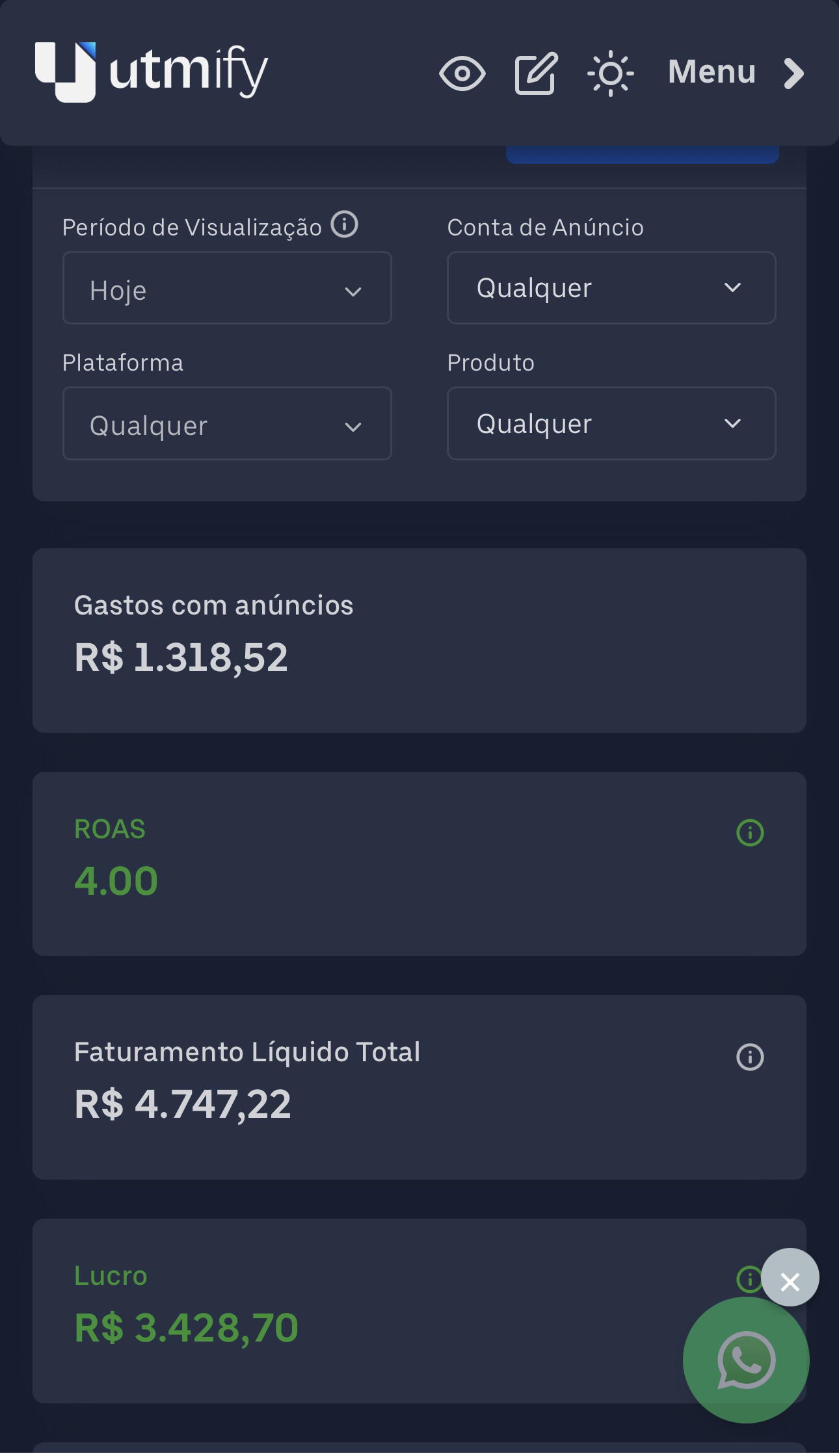
Task: Toggle values visibility with the eye icon
Action: 462,73
